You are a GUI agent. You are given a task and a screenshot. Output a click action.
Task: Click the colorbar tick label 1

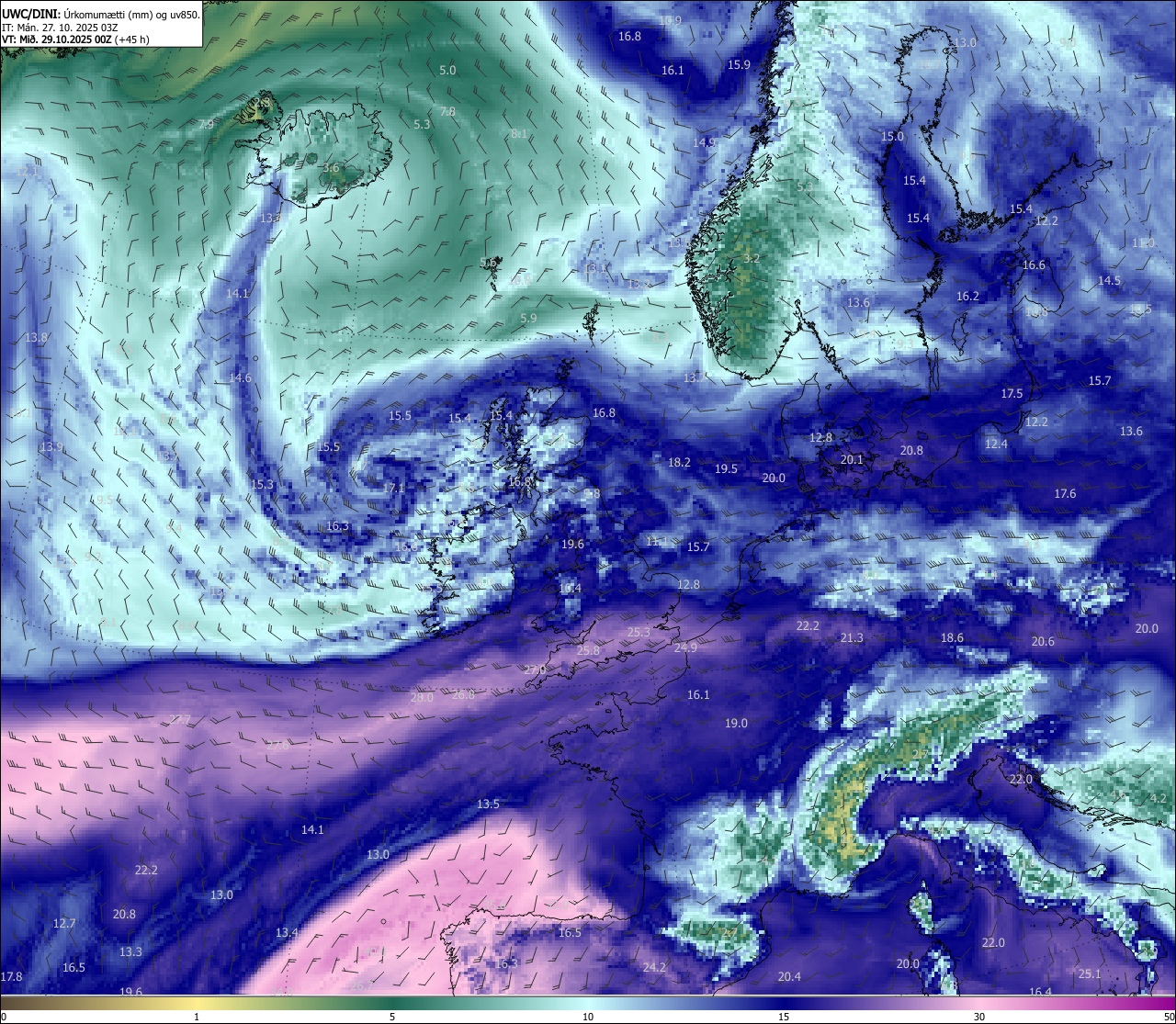point(197,1017)
